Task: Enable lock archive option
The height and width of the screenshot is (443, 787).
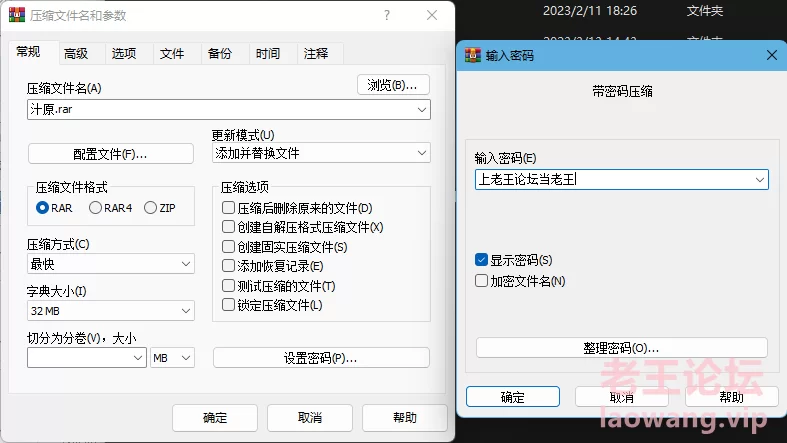Action: click(x=228, y=305)
